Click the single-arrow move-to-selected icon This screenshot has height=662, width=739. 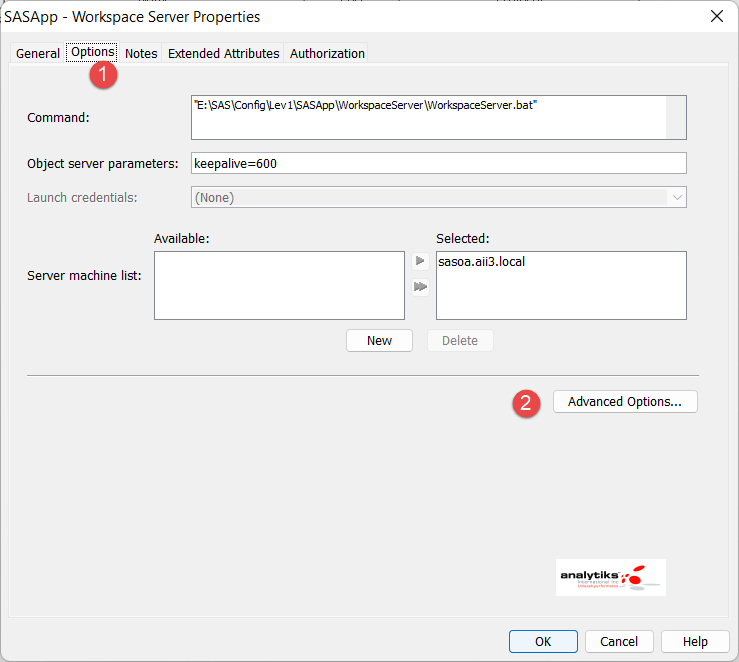(x=420, y=261)
